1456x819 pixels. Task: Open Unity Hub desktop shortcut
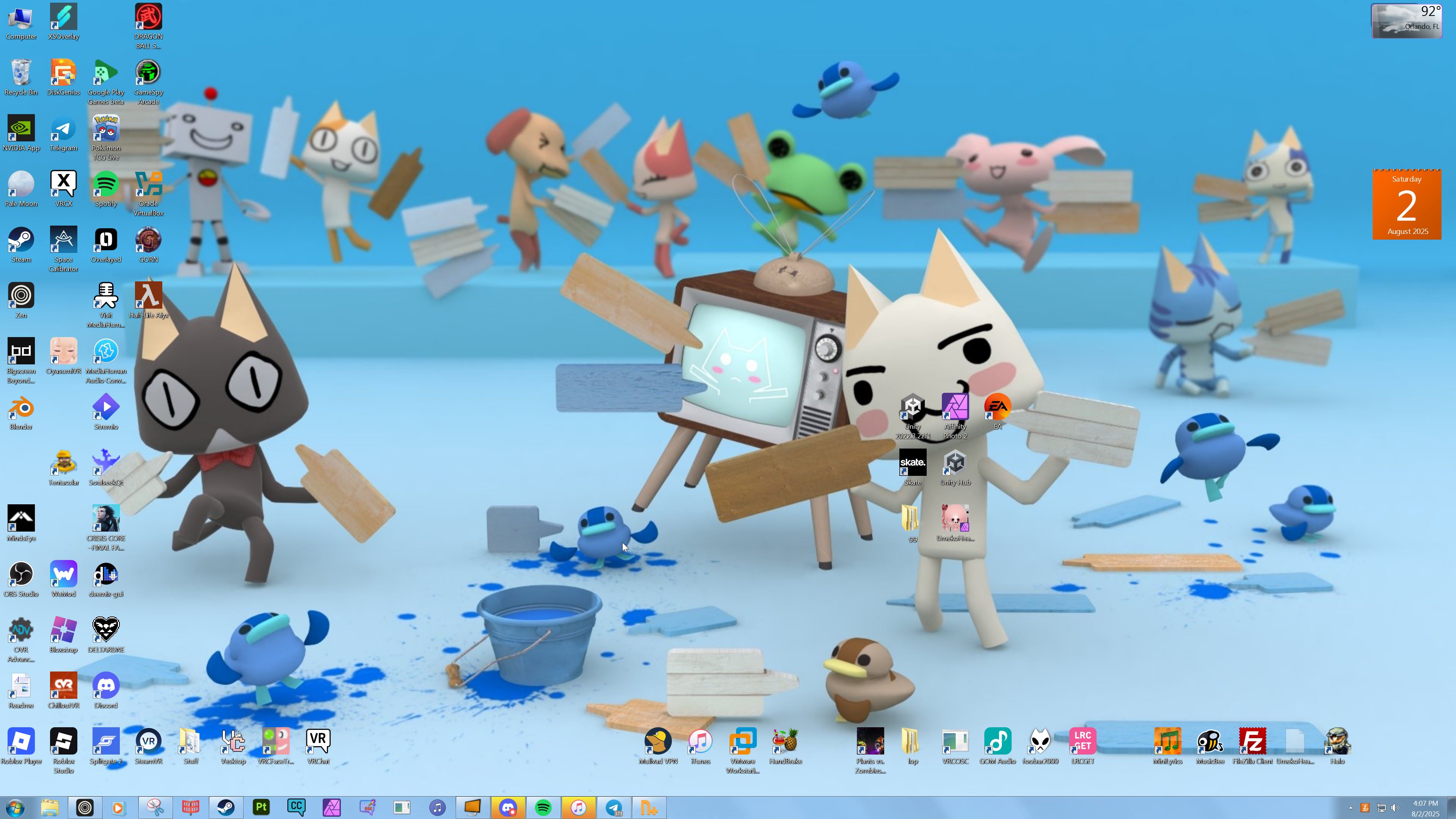click(x=955, y=468)
